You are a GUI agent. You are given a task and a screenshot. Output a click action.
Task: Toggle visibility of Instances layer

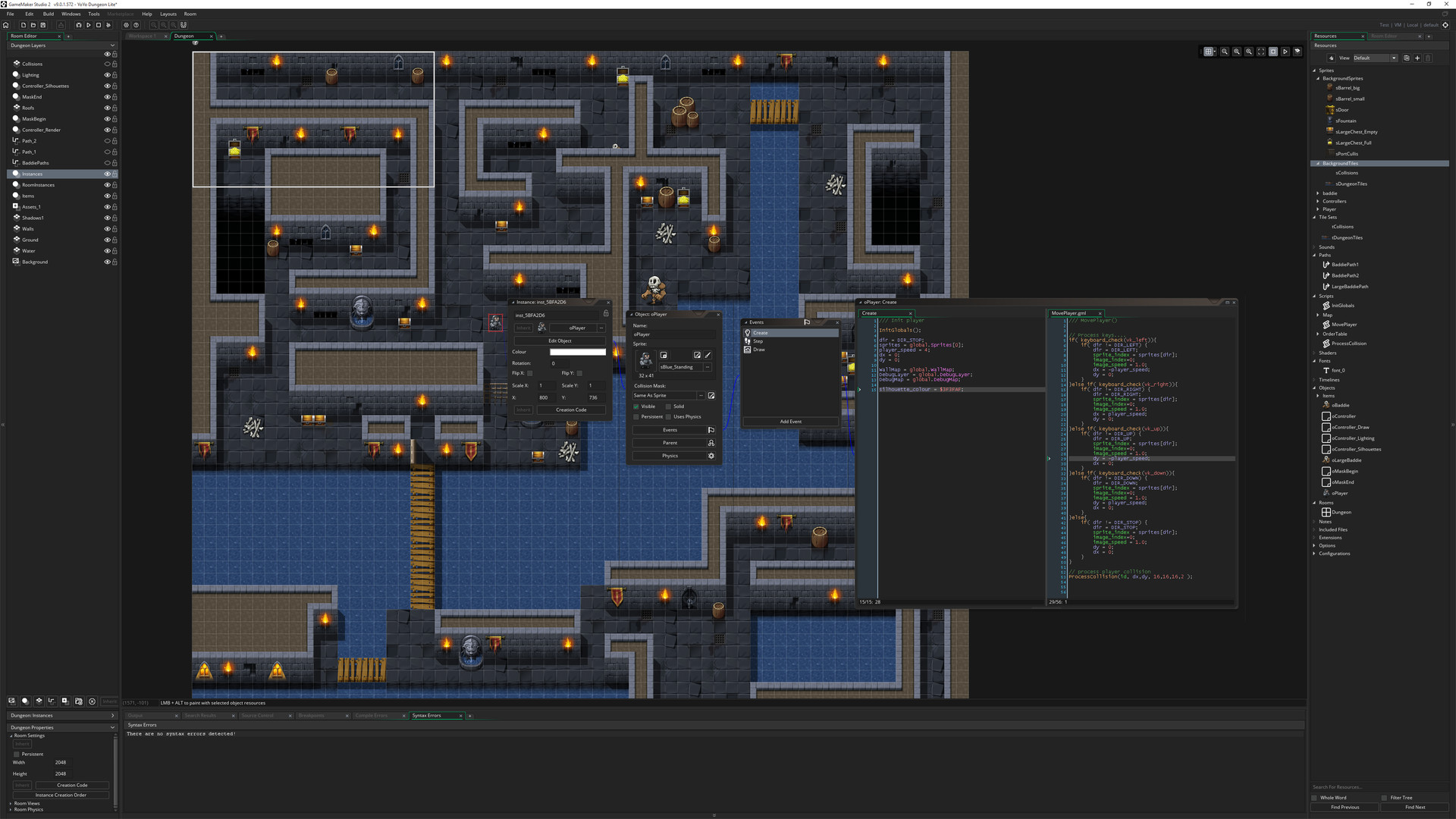click(x=106, y=174)
